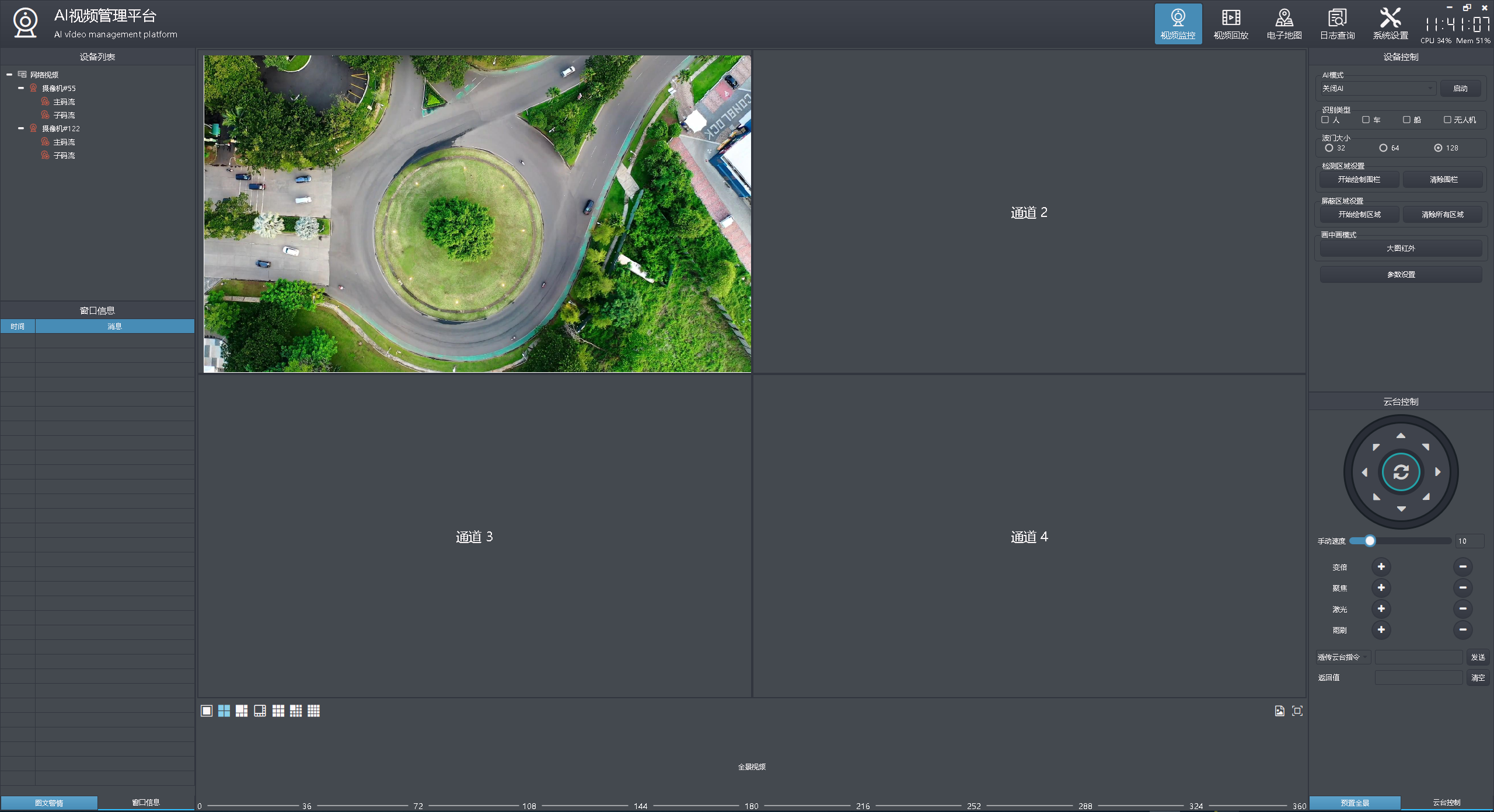Viewport: 1494px width, 812px height.
Task: Switch to nine-window grid layout
Action: point(278,710)
